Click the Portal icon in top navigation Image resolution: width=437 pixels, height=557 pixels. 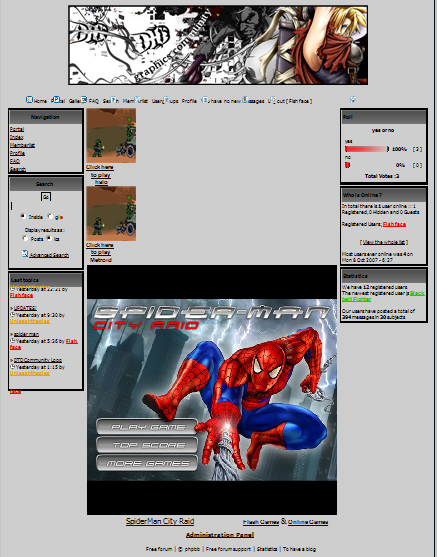[x=56, y=99]
